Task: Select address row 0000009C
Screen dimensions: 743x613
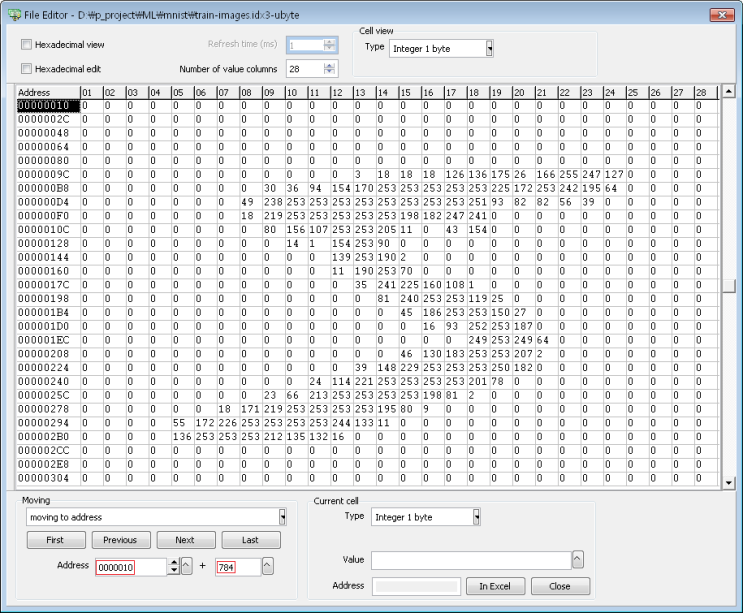Action: [48, 174]
